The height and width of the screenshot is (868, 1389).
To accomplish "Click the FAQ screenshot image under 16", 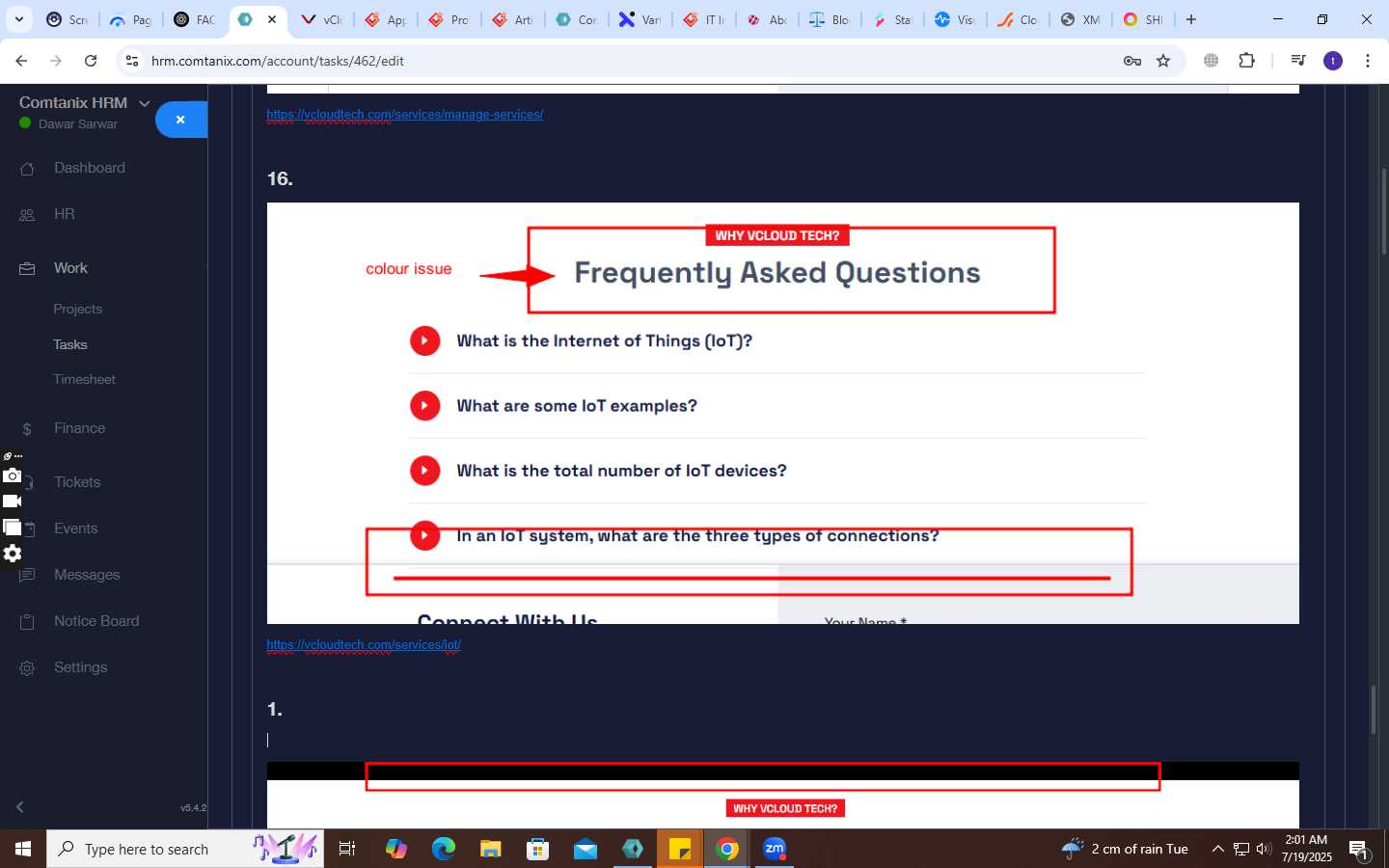I will tap(783, 413).
